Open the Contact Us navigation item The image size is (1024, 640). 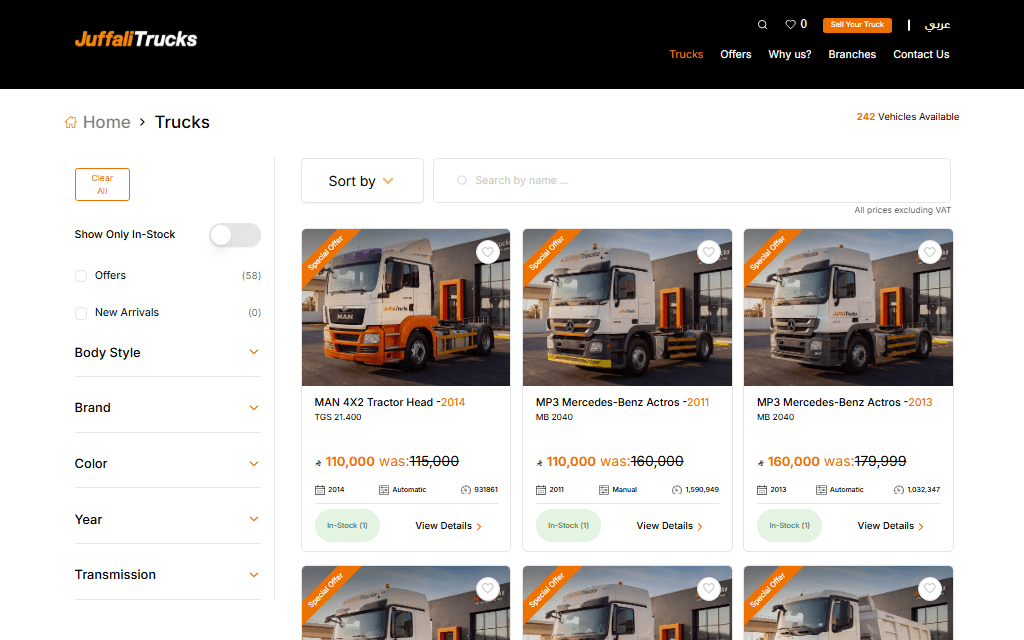921,54
